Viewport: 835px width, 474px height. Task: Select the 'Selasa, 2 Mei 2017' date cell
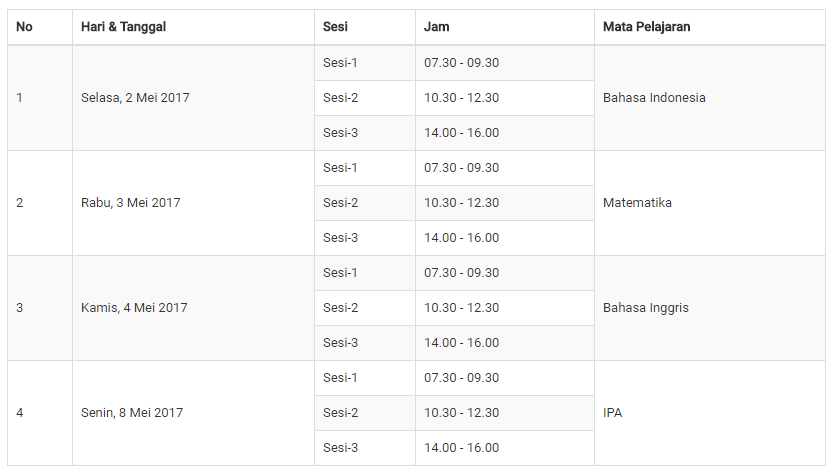coord(193,98)
